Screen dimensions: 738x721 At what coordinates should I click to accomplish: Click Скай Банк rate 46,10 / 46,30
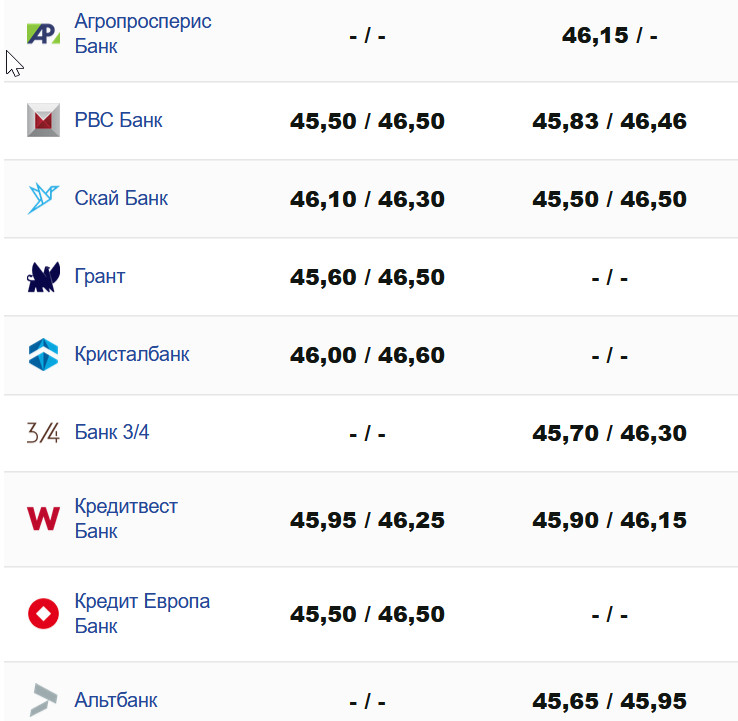367,199
